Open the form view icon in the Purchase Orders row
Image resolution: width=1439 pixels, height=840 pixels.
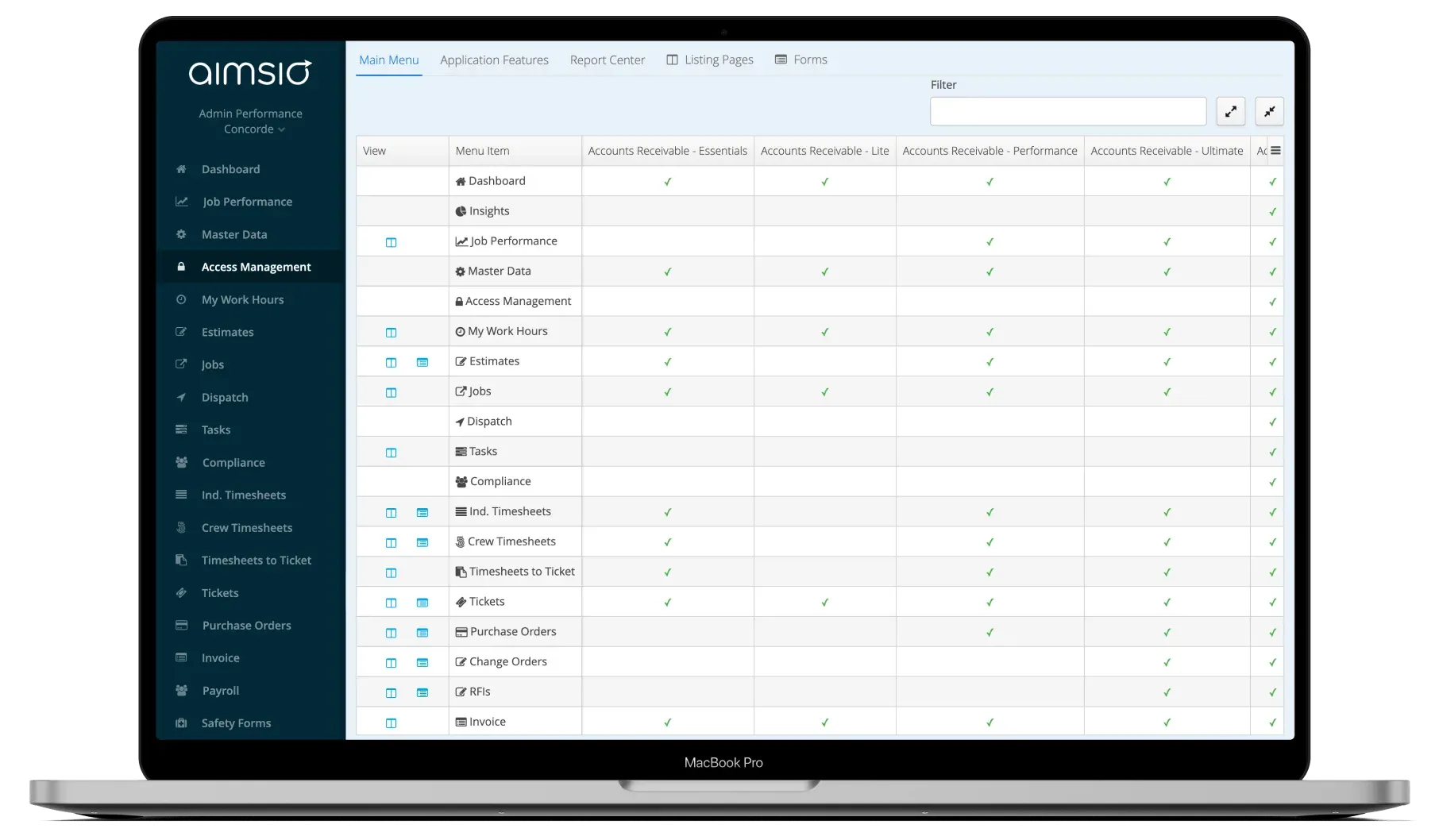click(x=422, y=633)
